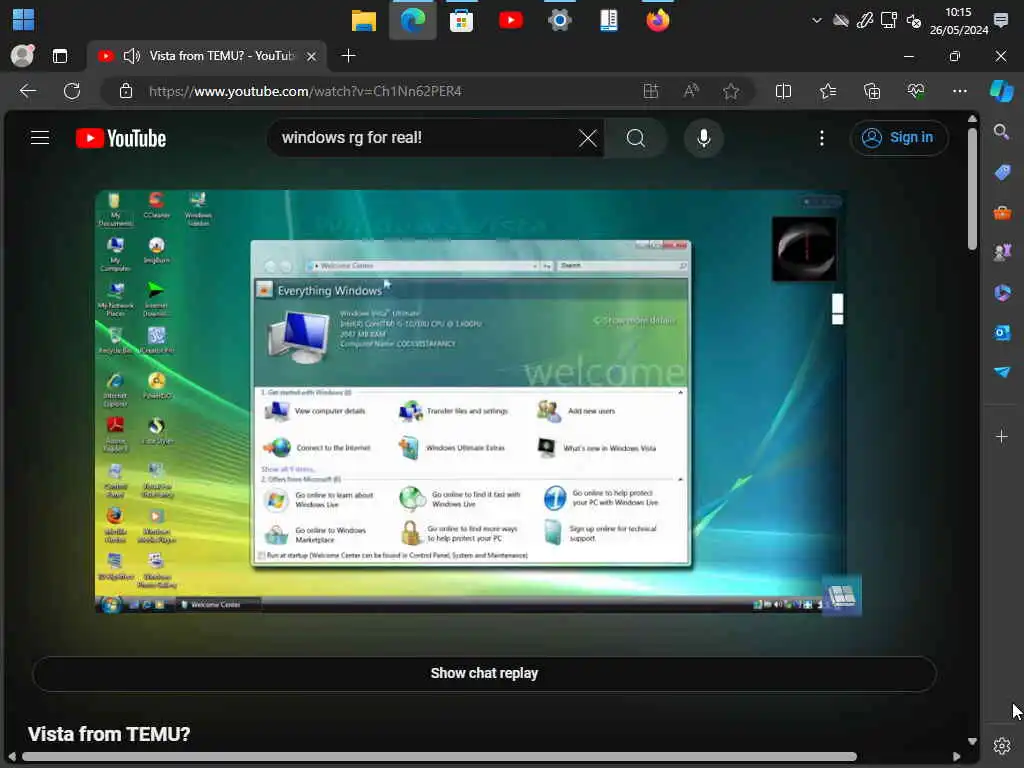The height and width of the screenshot is (768, 1024).
Task: Start voice search with microphone
Action: pos(703,138)
